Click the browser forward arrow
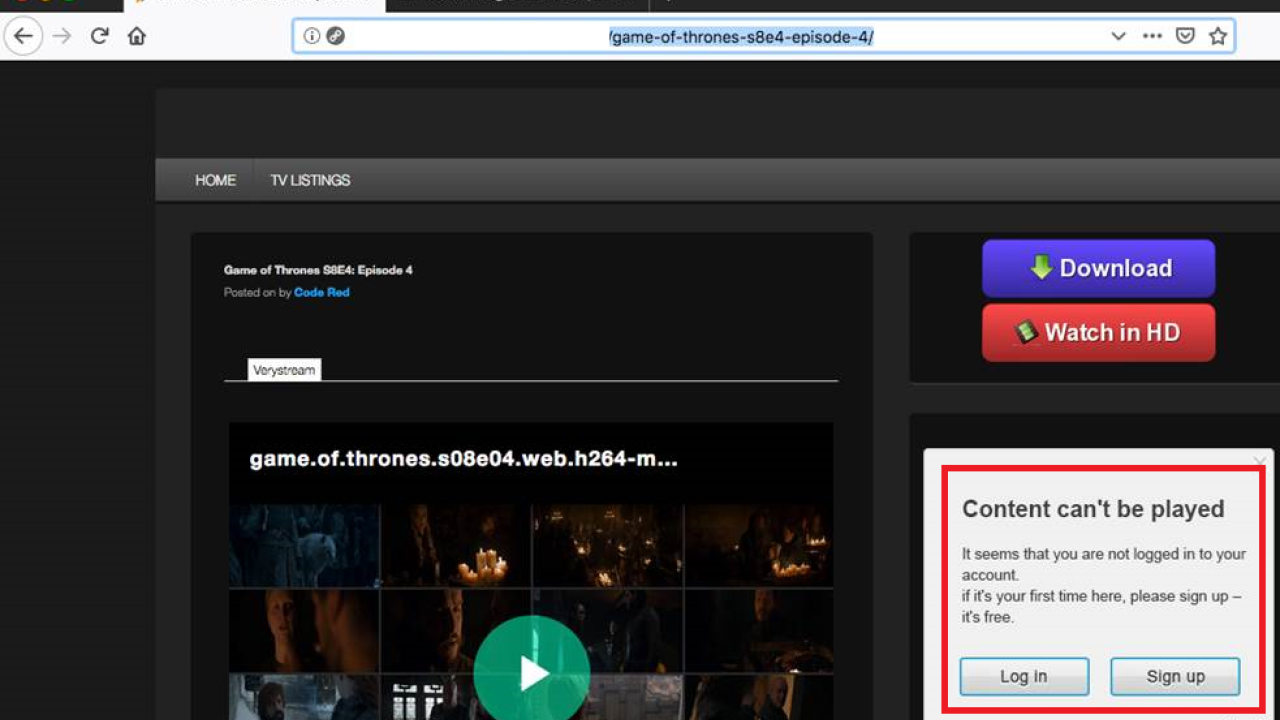Screen dimensions: 1280x720 pyautogui.click(x=62, y=36)
